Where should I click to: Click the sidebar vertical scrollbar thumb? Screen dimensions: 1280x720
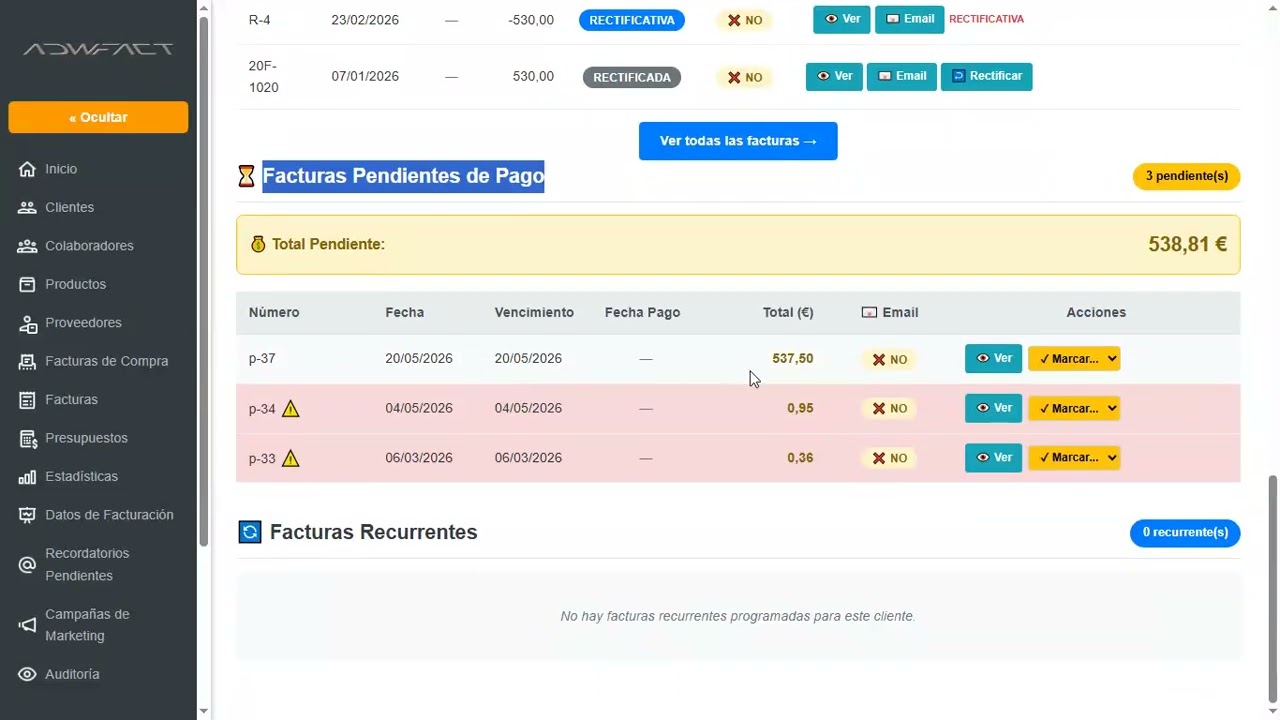204,283
